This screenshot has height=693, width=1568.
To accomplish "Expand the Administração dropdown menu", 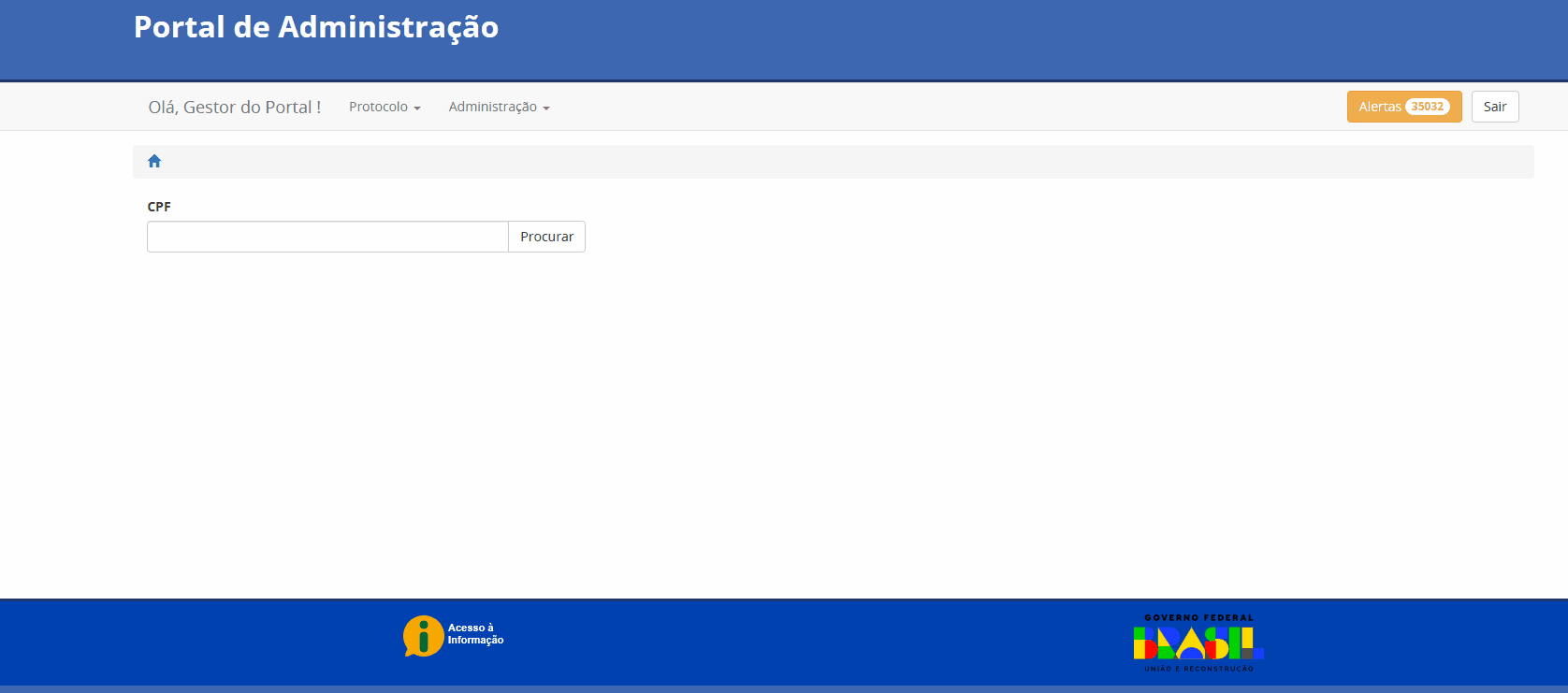I will [499, 107].
